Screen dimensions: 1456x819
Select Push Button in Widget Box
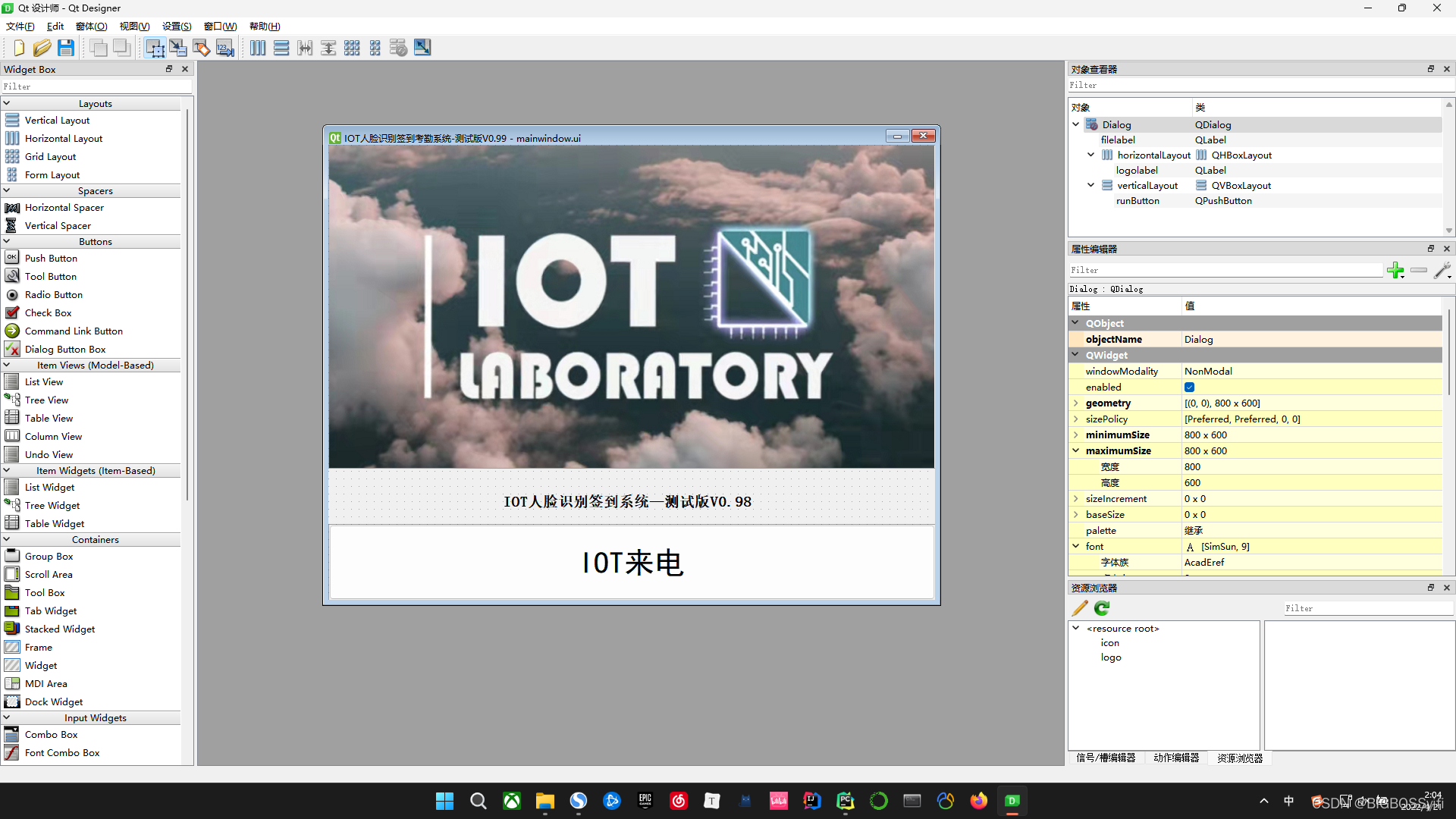(x=51, y=259)
